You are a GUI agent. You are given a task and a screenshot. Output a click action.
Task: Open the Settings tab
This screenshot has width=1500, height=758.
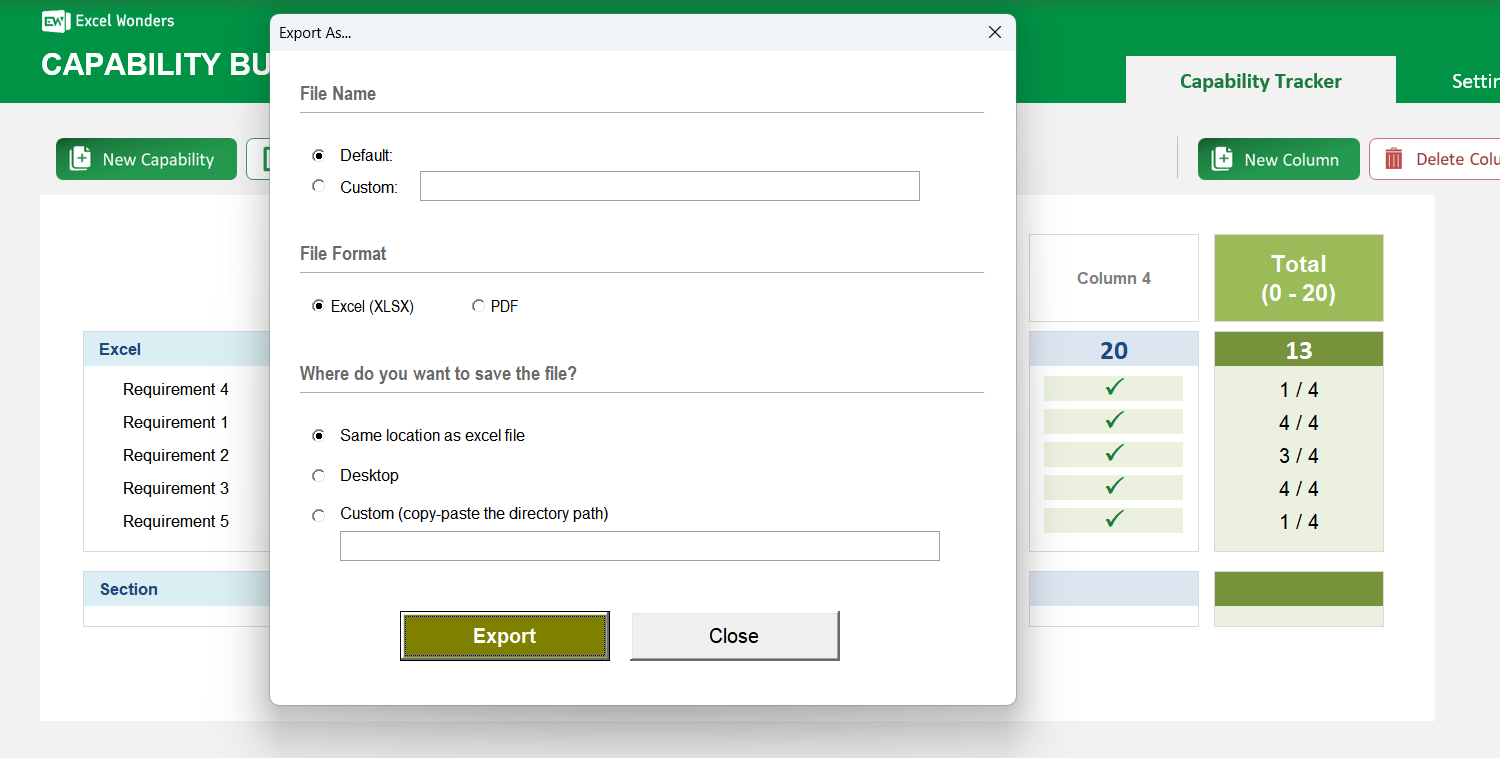tap(1477, 80)
